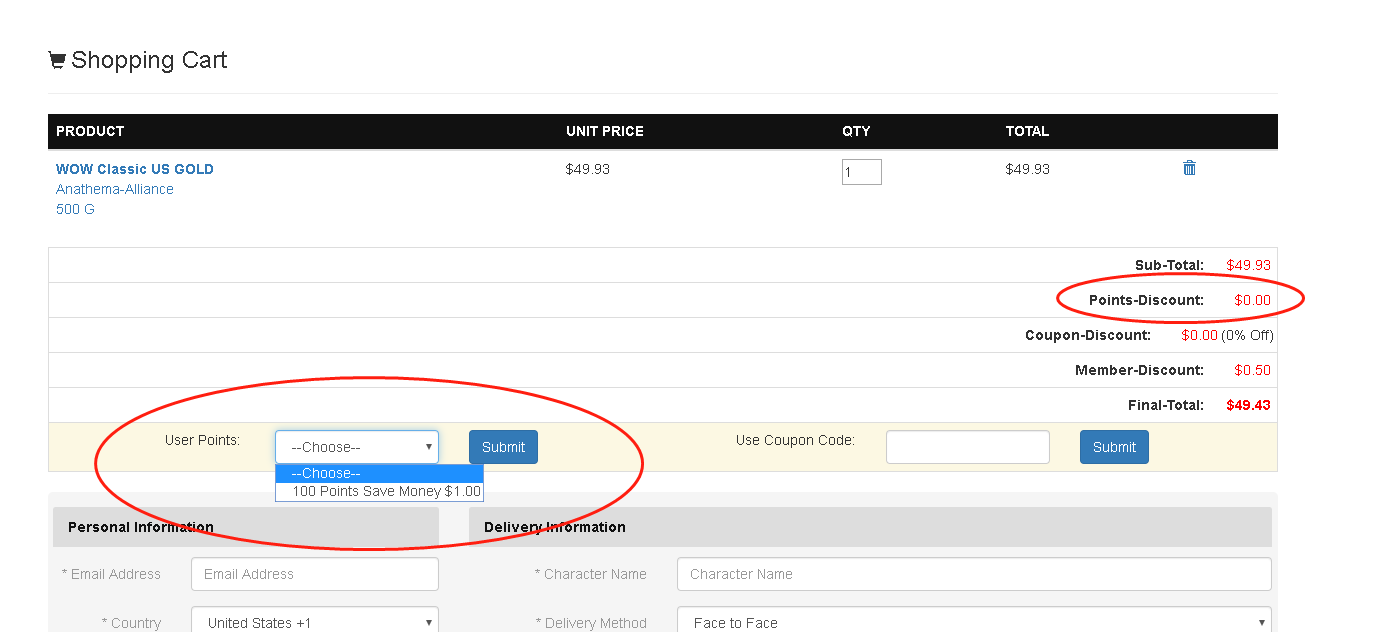Viewport: 1381px width, 632px height.
Task: Click the Coupon-Discount value $0.00
Action: point(1199,335)
